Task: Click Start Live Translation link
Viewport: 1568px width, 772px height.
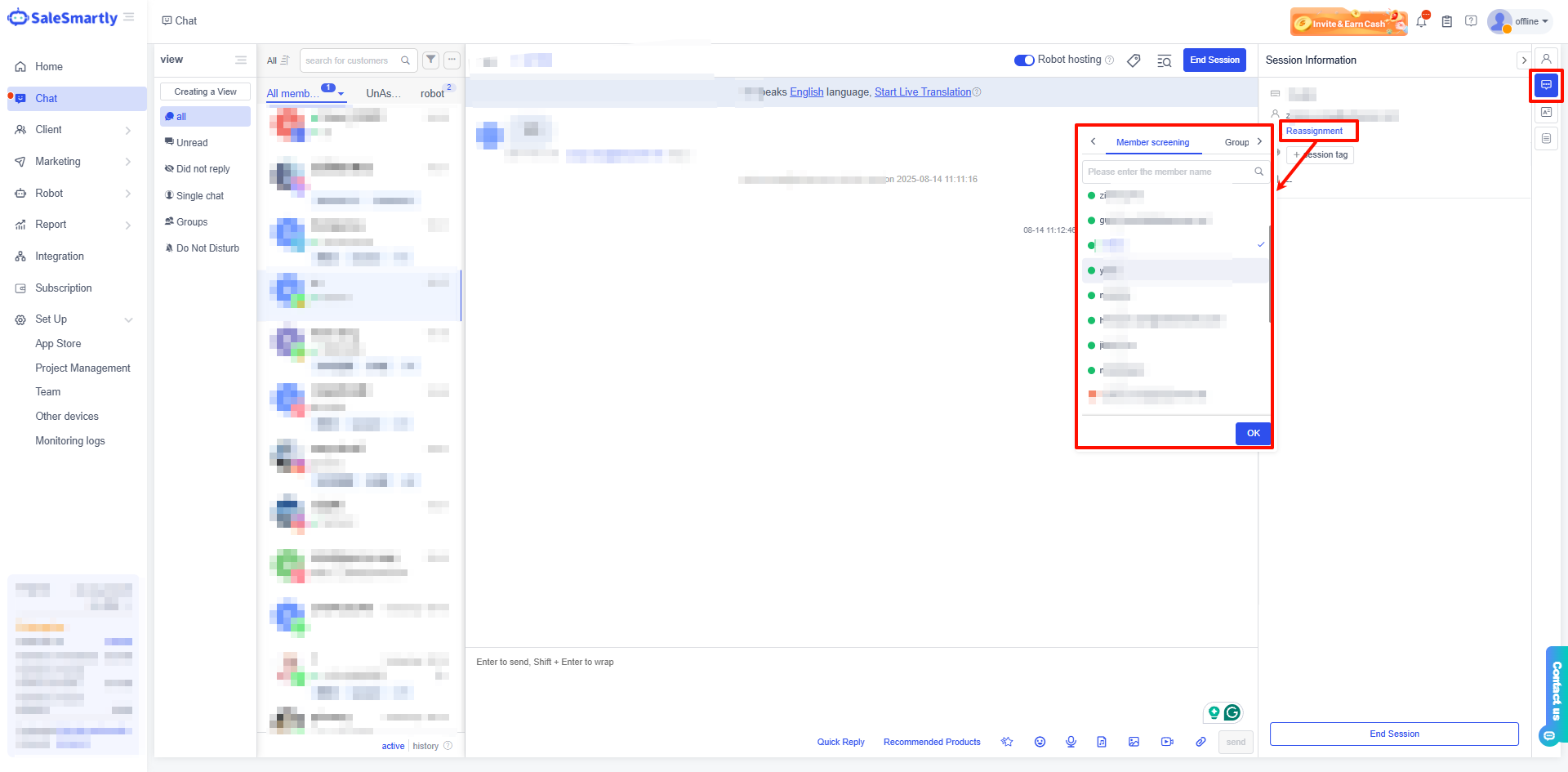Action: coord(923,92)
